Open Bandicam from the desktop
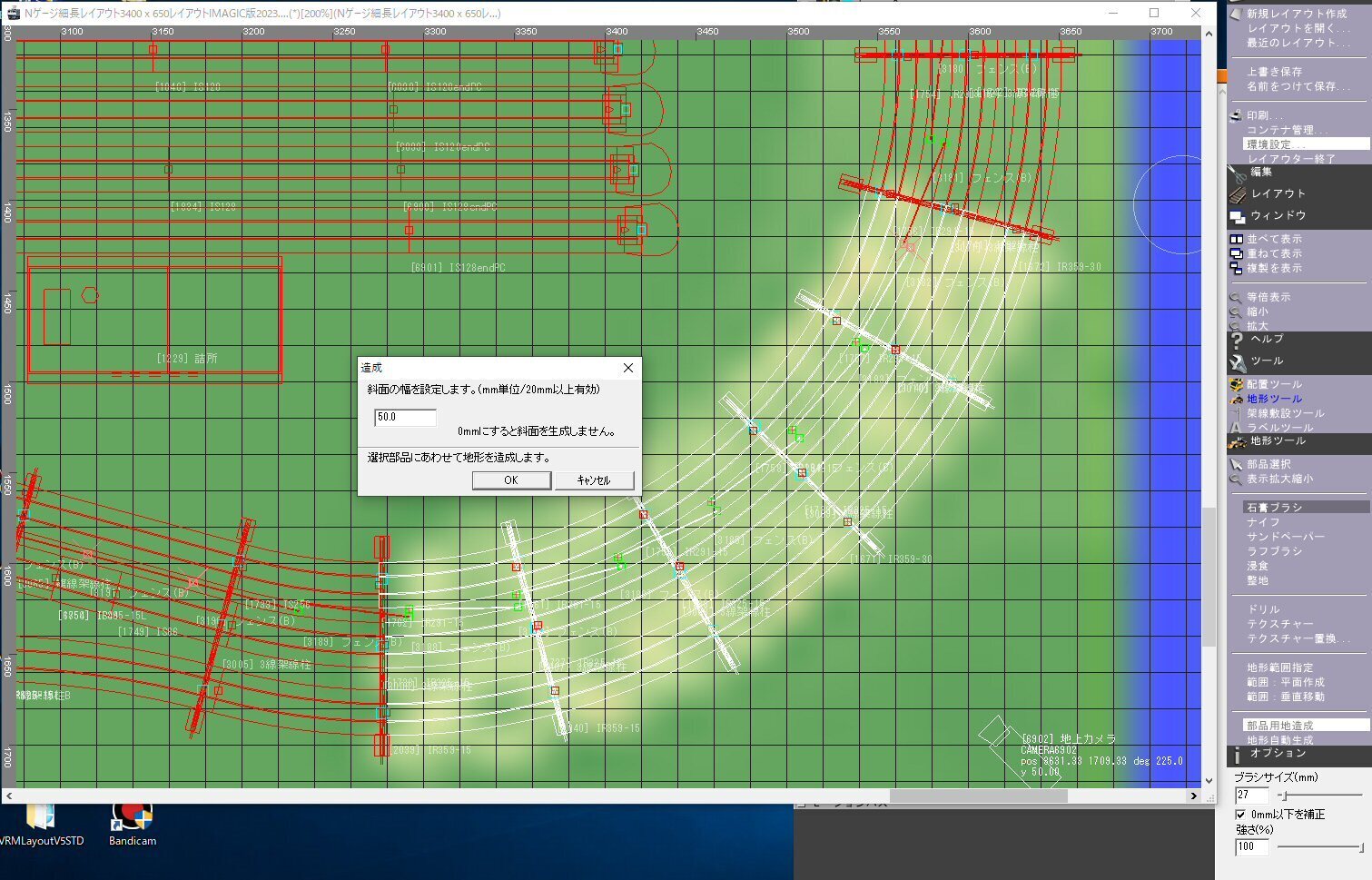This screenshot has height=880, width=1372. coord(132,821)
